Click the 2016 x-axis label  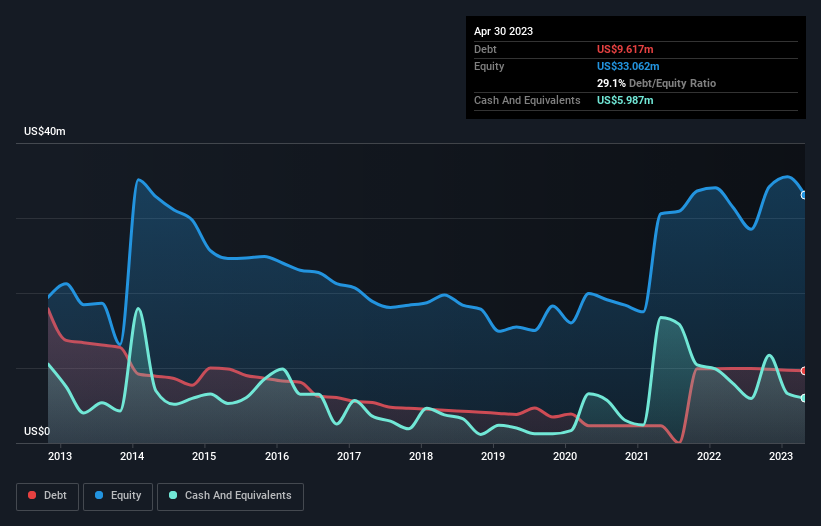click(277, 456)
